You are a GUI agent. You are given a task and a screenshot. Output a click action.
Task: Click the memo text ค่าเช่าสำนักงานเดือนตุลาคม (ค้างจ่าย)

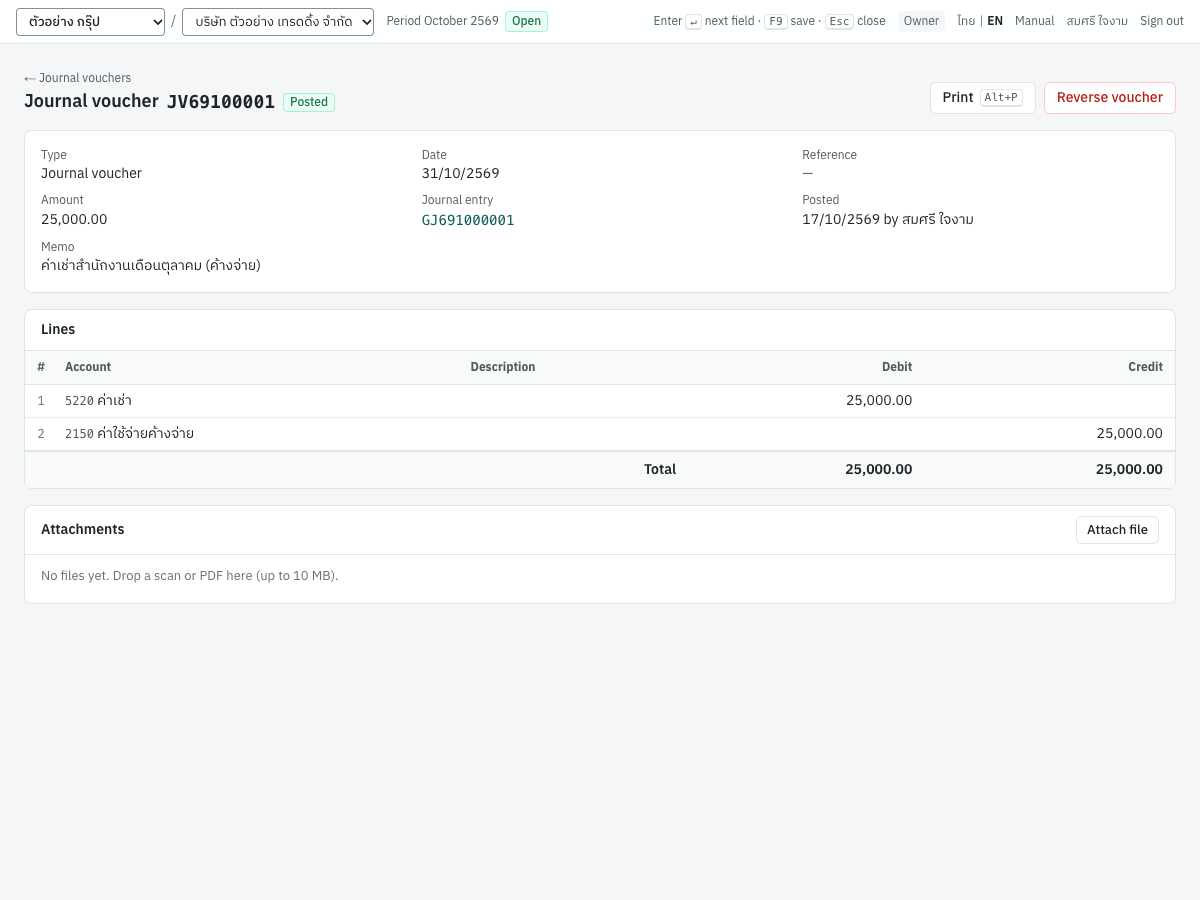[x=151, y=266]
